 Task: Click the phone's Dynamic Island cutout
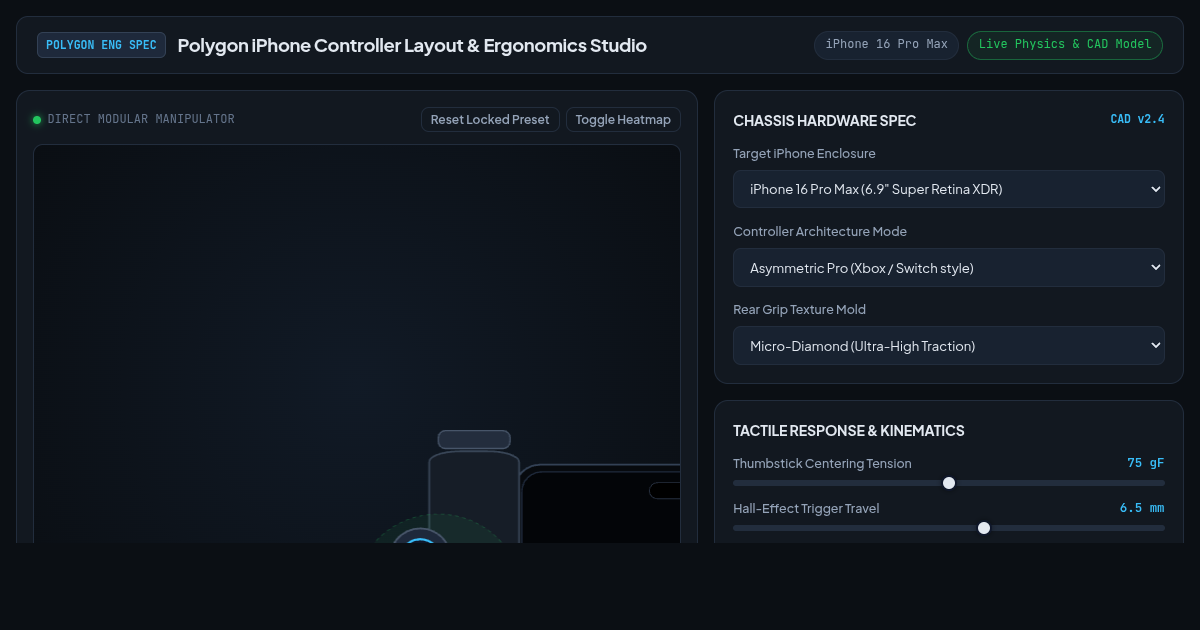[x=665, y=490]
